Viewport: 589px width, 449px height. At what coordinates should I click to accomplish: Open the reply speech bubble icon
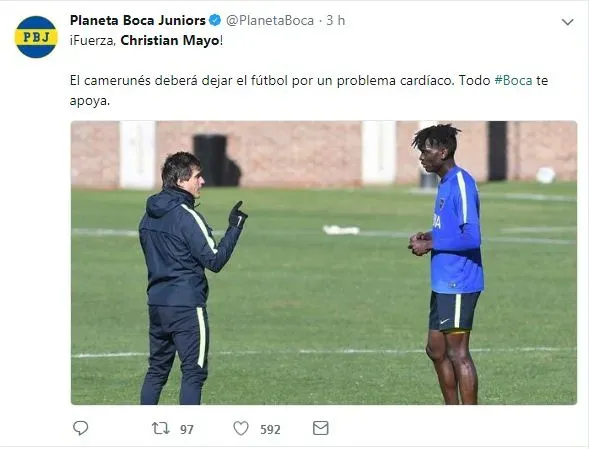80,428
